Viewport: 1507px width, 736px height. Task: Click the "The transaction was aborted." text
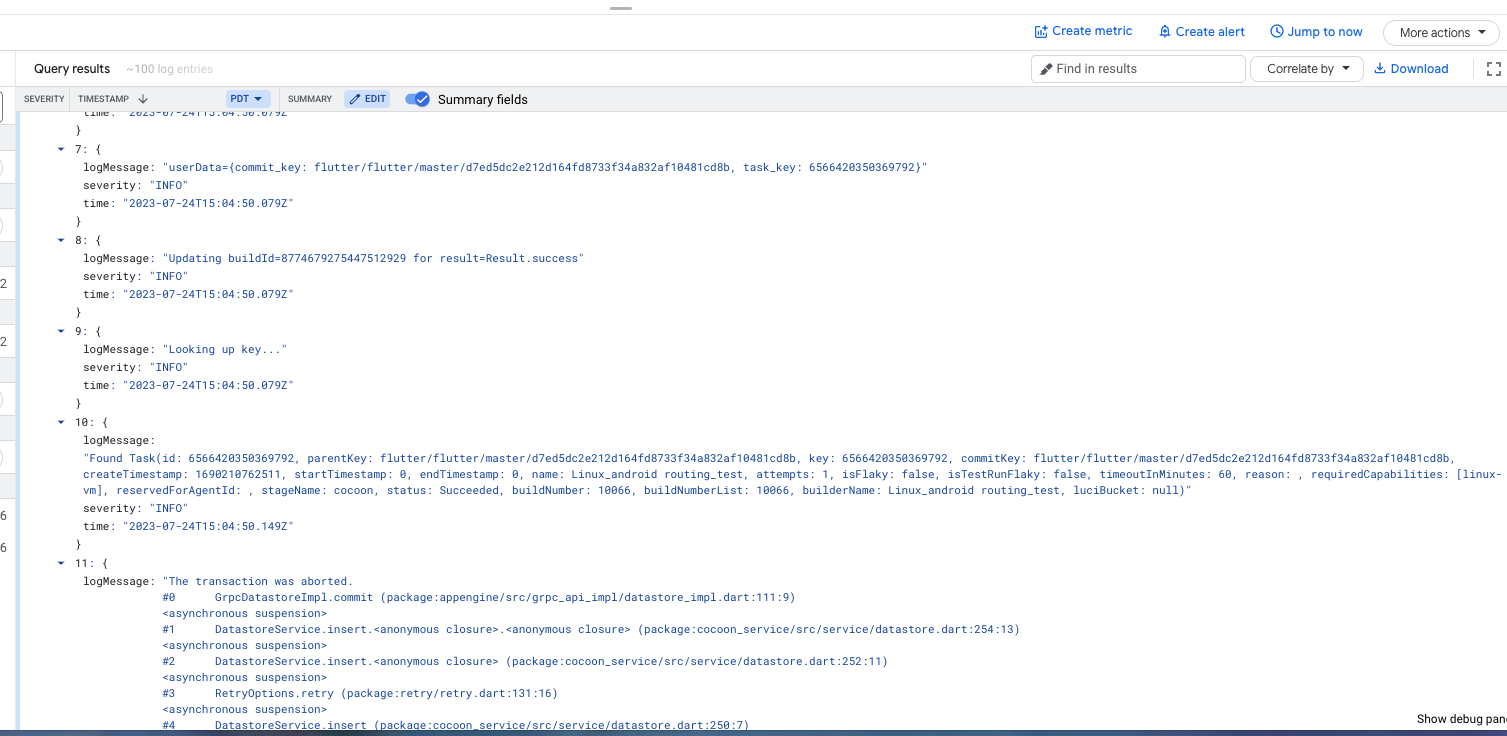(261, 581)
